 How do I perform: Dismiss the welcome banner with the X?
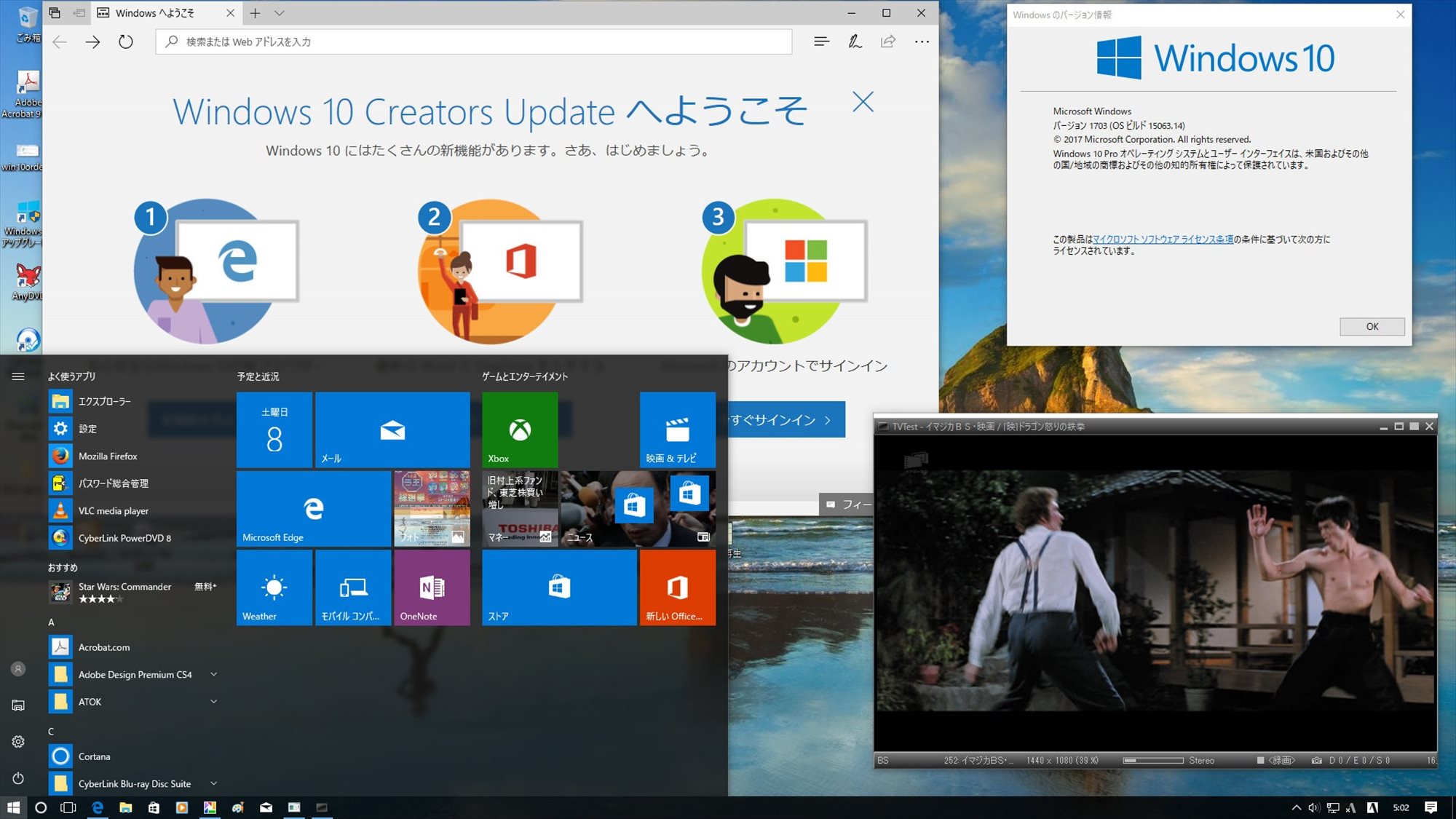click(x=863, y=102)
